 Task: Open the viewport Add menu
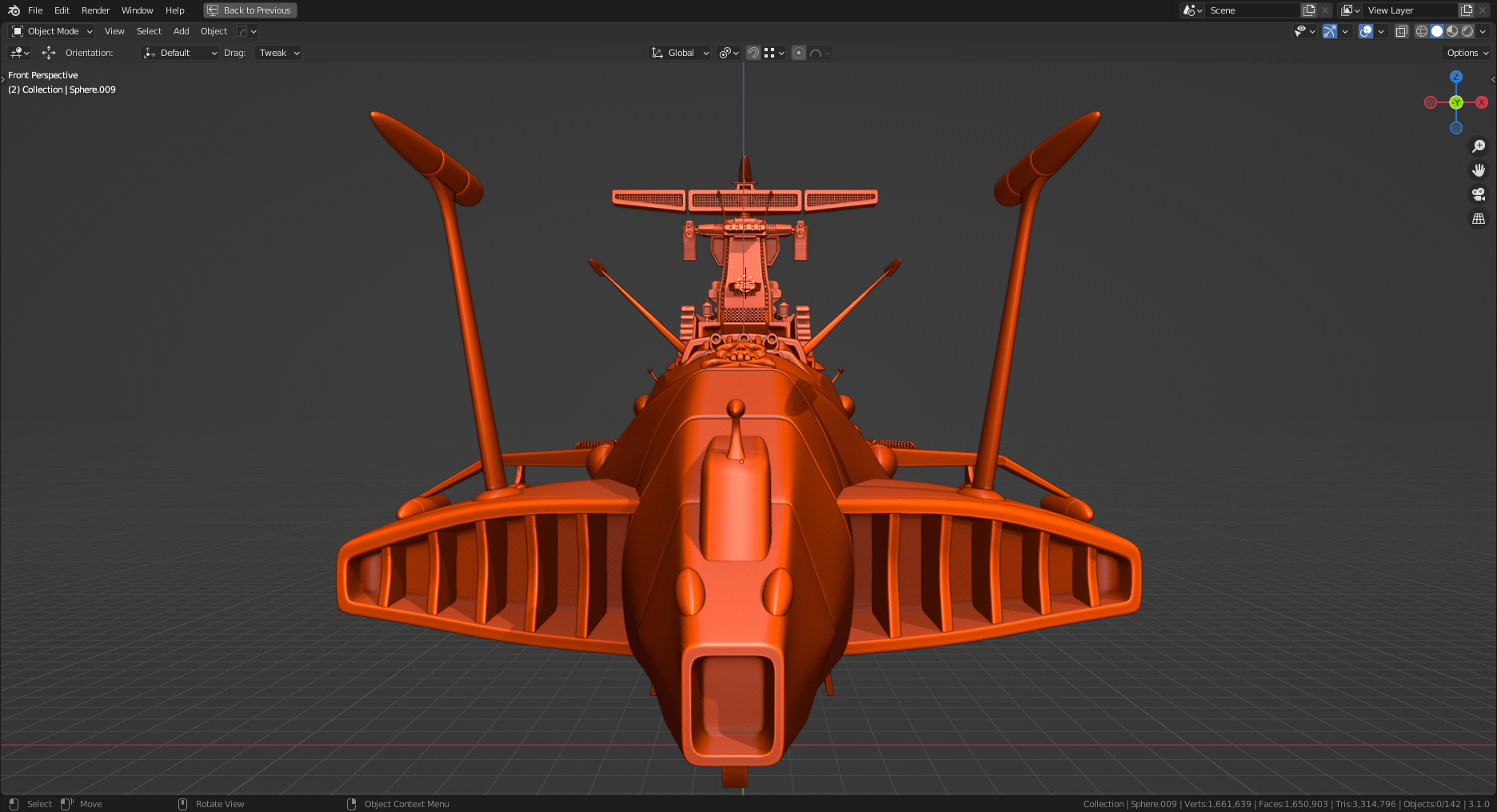click(x=182, y=31)
